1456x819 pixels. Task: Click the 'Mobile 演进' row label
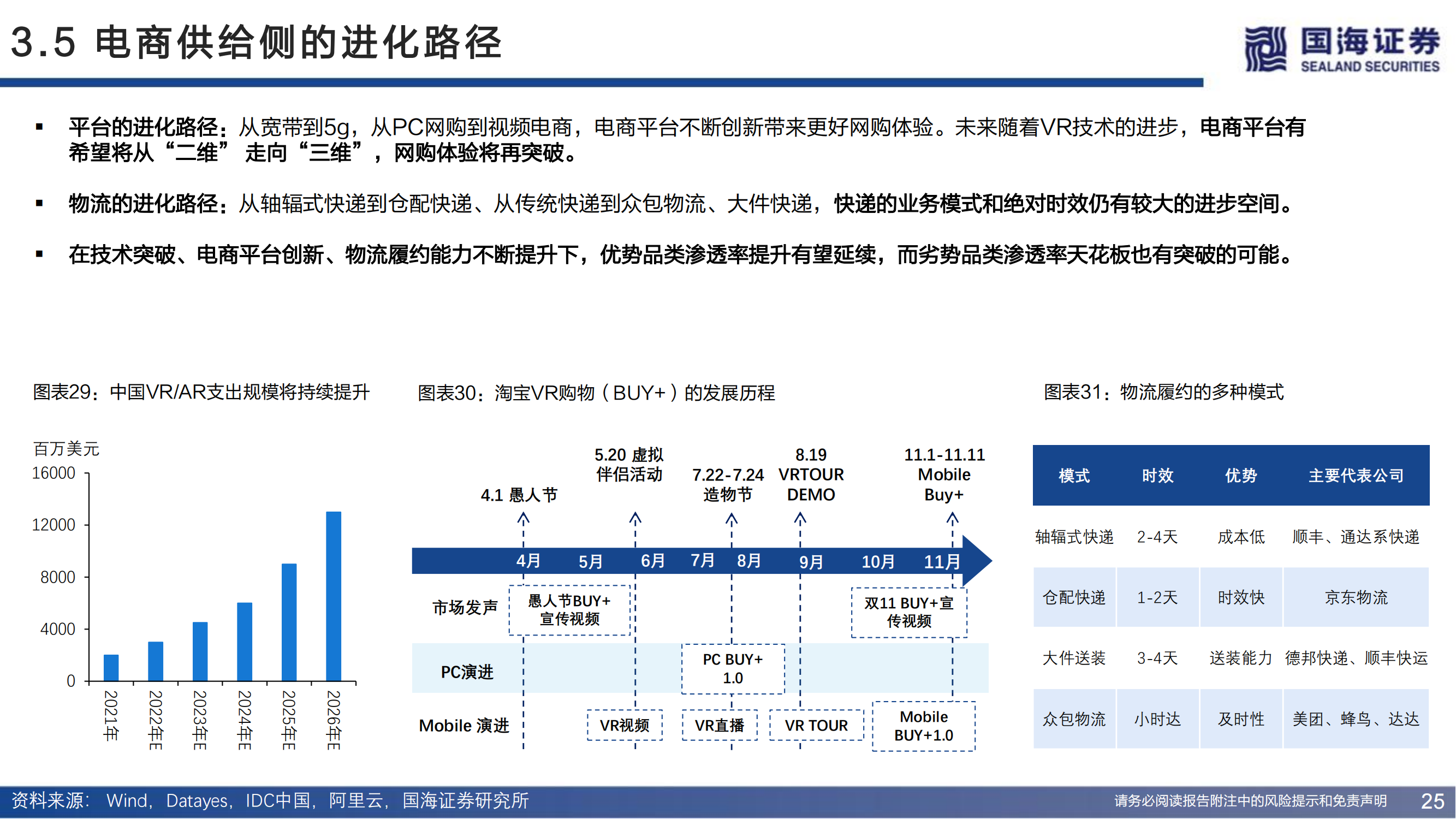point(464,726)
